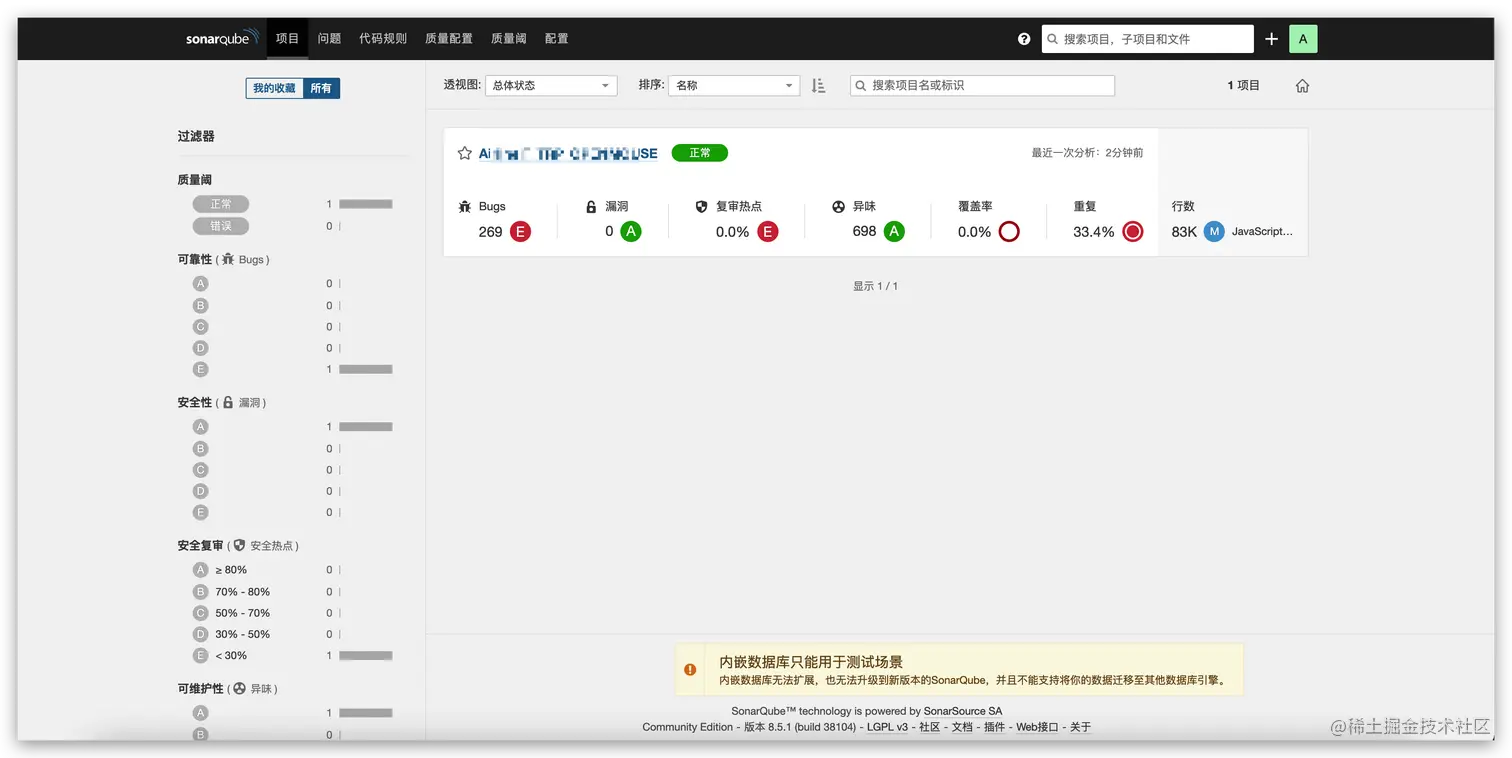Open the 社区 footer link
The width and height of the screenshot is (1512, 758).
(930, 727)
